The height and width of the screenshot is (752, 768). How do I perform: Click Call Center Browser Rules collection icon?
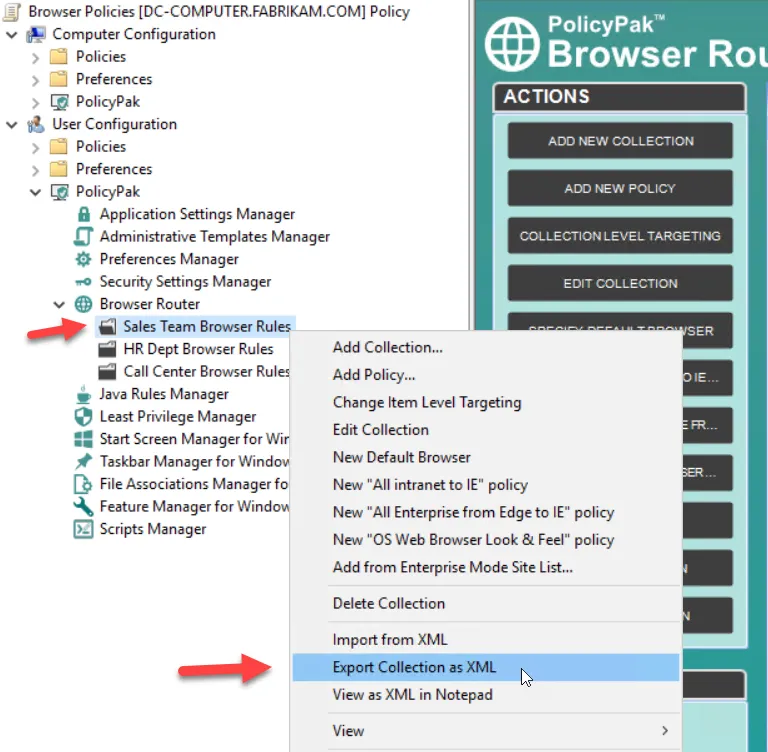[x=107, y=372]
